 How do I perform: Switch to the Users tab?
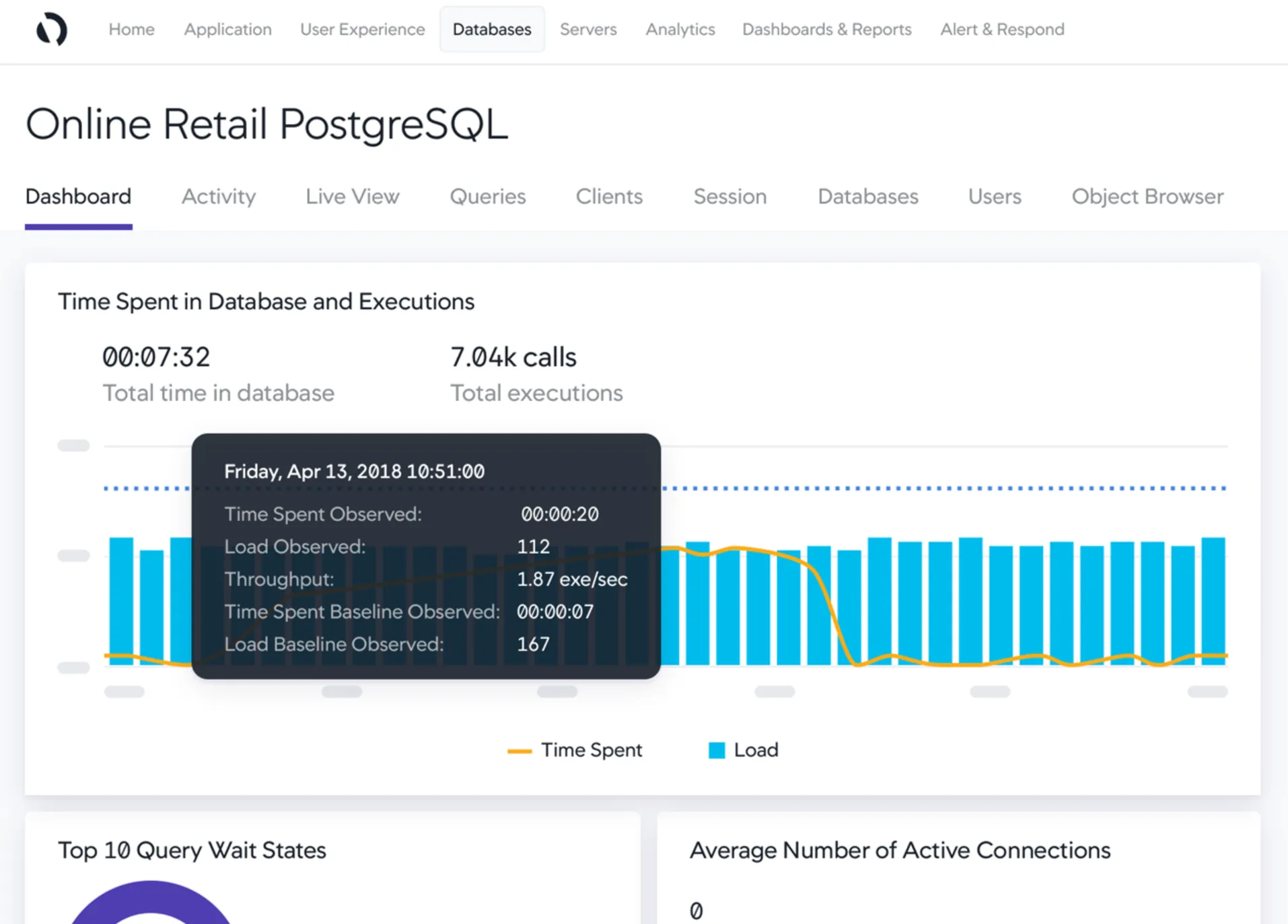click(994, 197)
